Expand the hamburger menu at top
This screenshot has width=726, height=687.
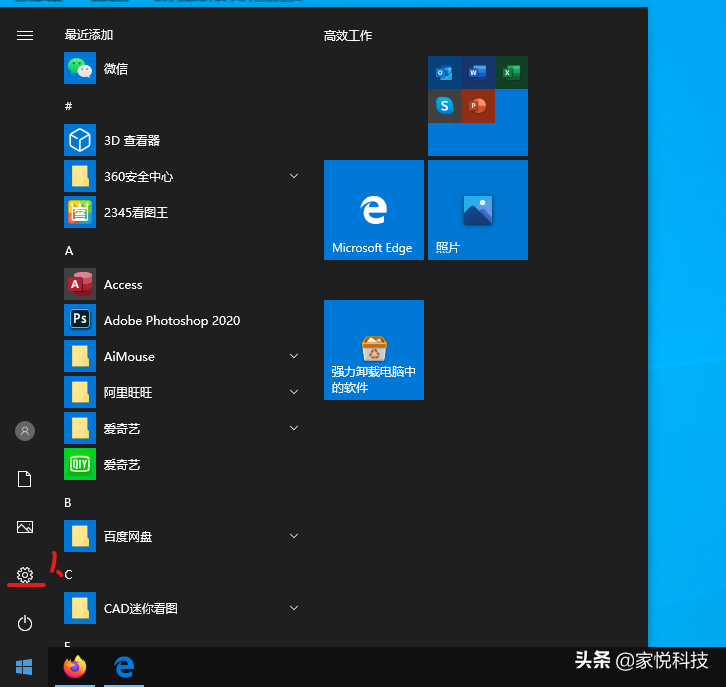25,35
